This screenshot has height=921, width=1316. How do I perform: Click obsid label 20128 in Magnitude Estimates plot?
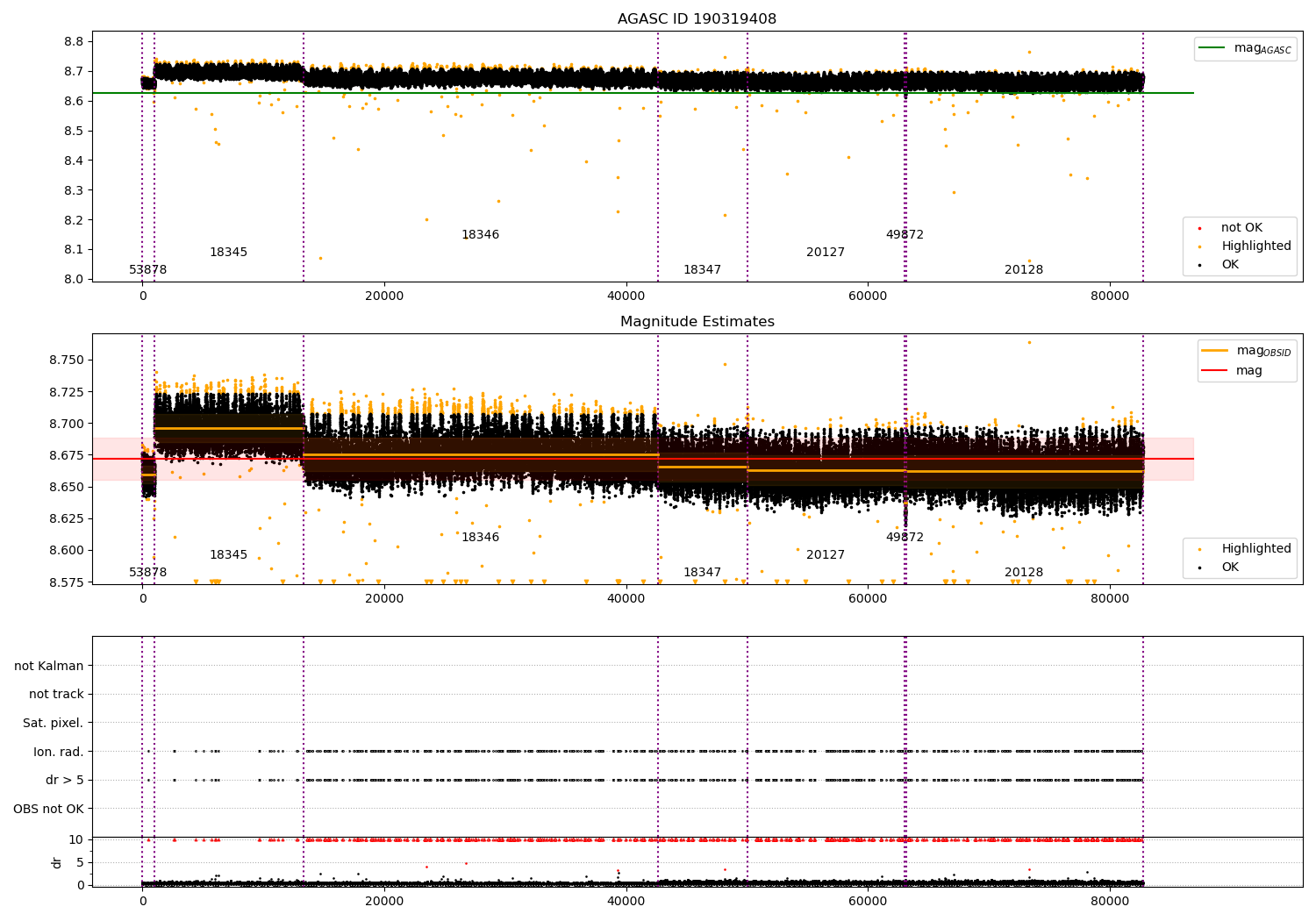tap(1024, 573)
